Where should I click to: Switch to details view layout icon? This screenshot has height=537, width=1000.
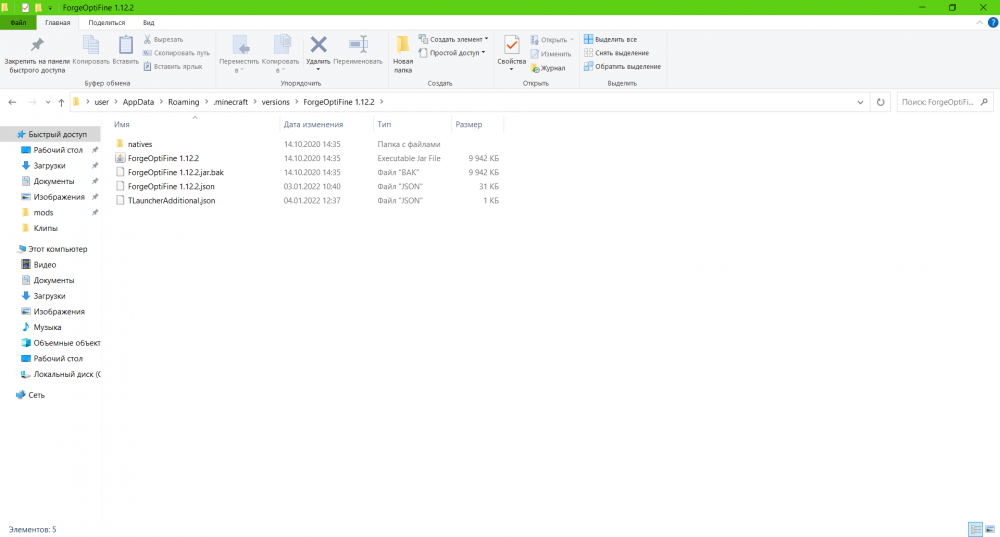975,529
